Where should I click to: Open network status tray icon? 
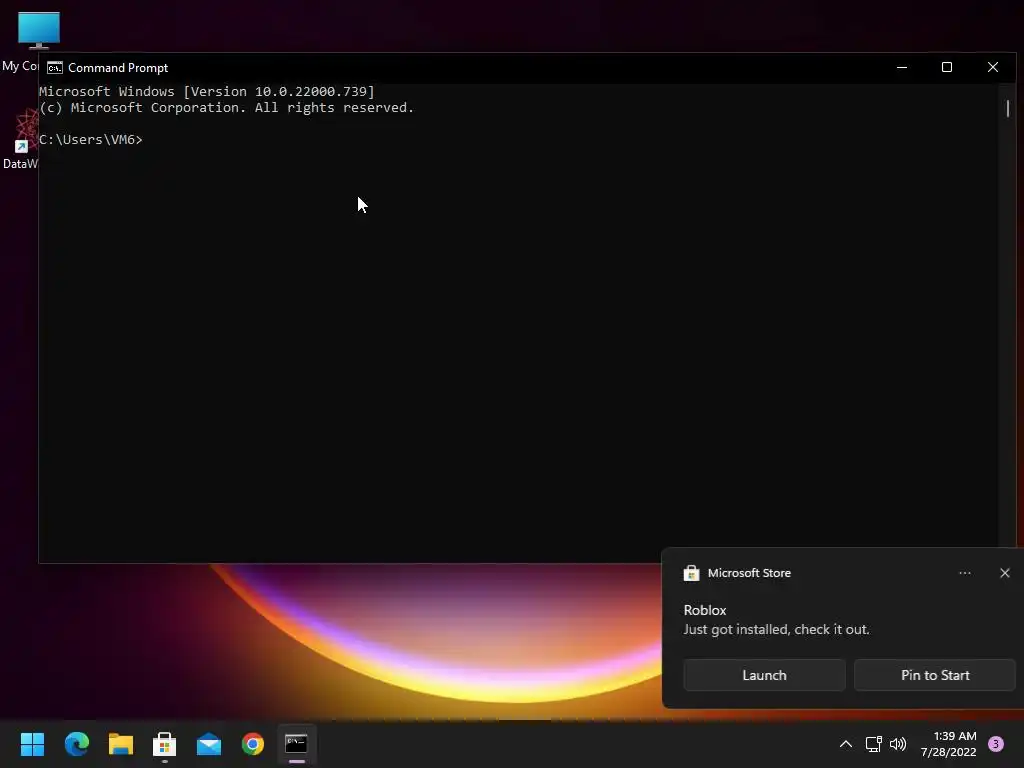(873, 744)
